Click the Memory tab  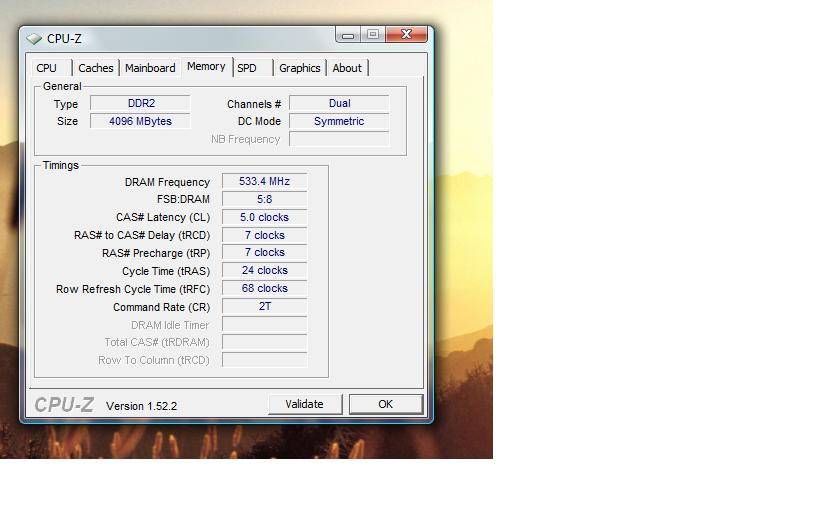tap(206, 66)
